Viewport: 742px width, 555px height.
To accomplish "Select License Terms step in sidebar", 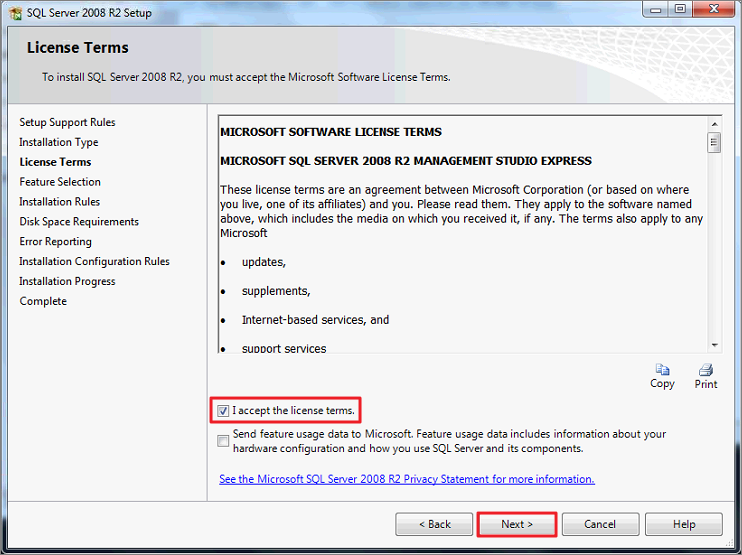I will tap(55, 162).
